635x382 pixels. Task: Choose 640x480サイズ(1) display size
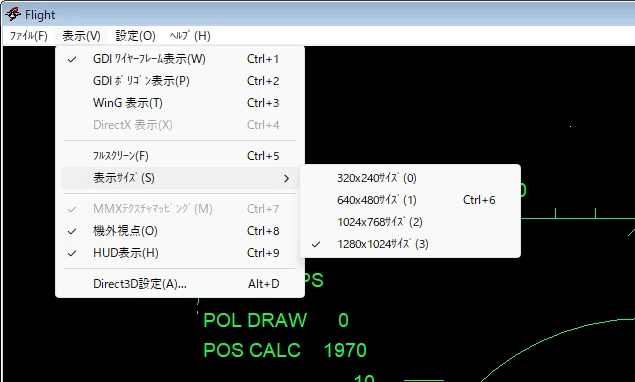(x=410, y=200)
